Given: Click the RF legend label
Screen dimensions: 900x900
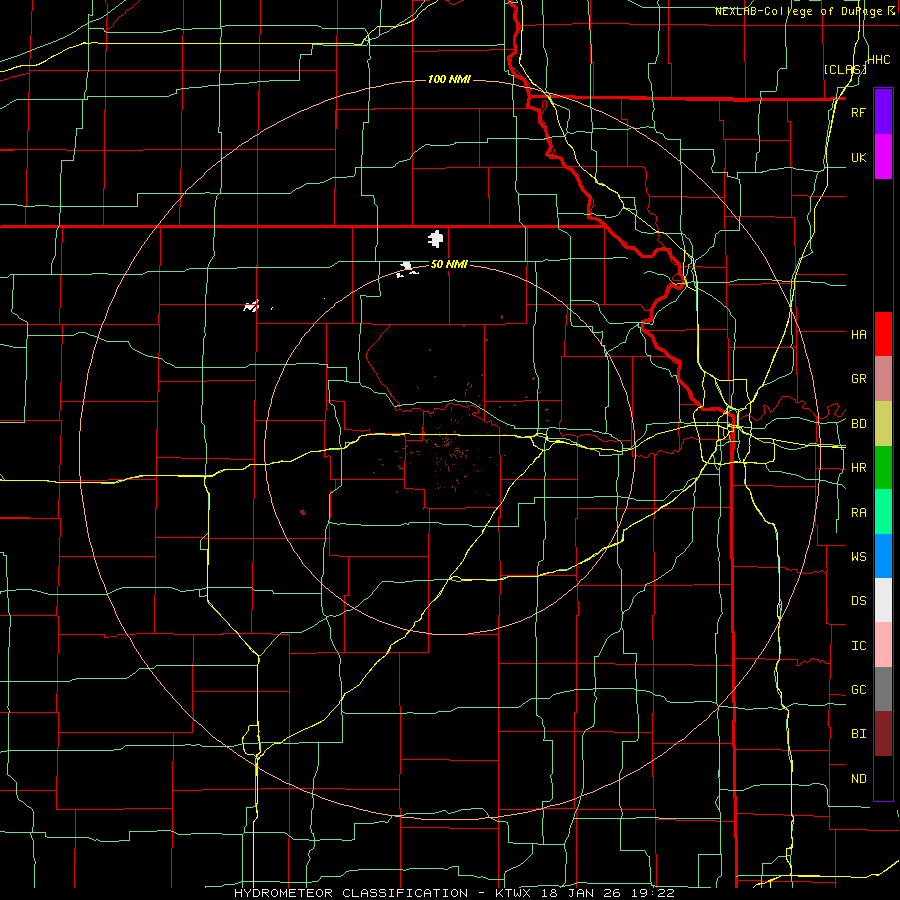Looking at the screenshot, I should (858, 112).
